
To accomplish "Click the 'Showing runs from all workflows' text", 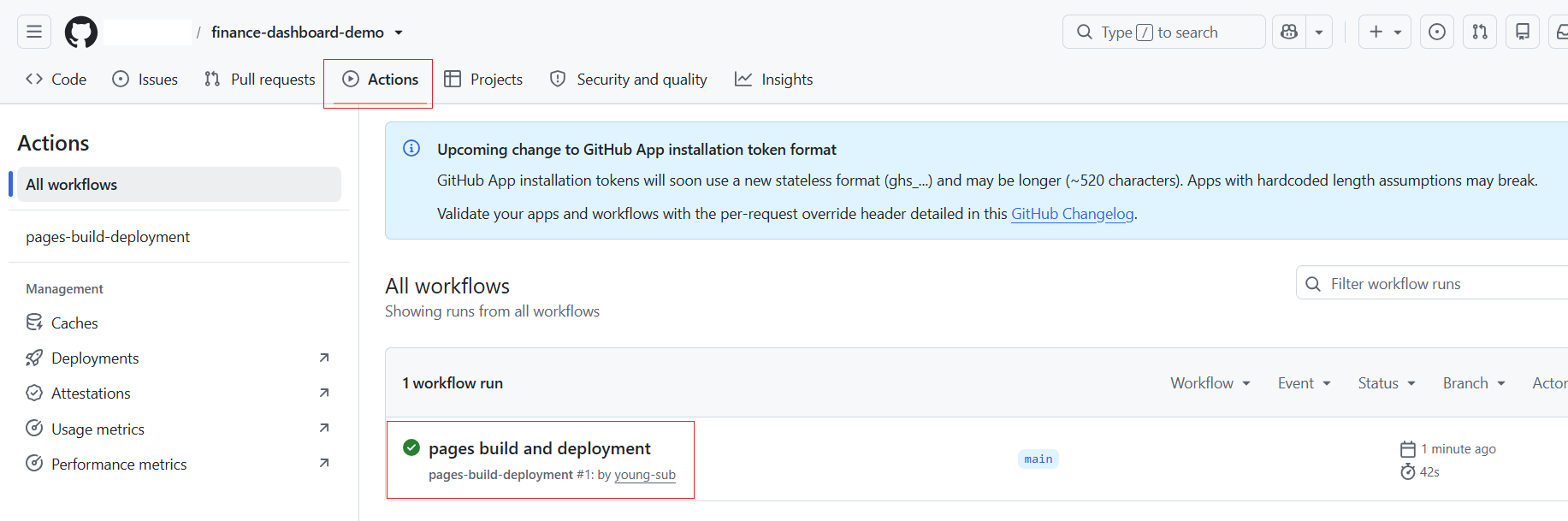I will click(492, 311).
